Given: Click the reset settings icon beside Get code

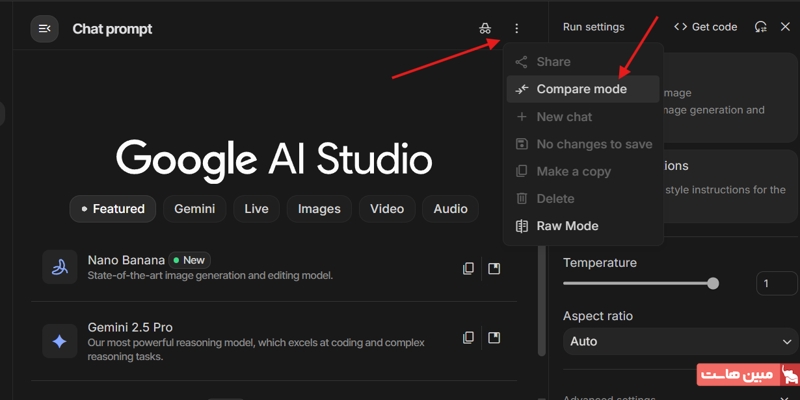Looking at the screenshot, I should click(761, 27).
